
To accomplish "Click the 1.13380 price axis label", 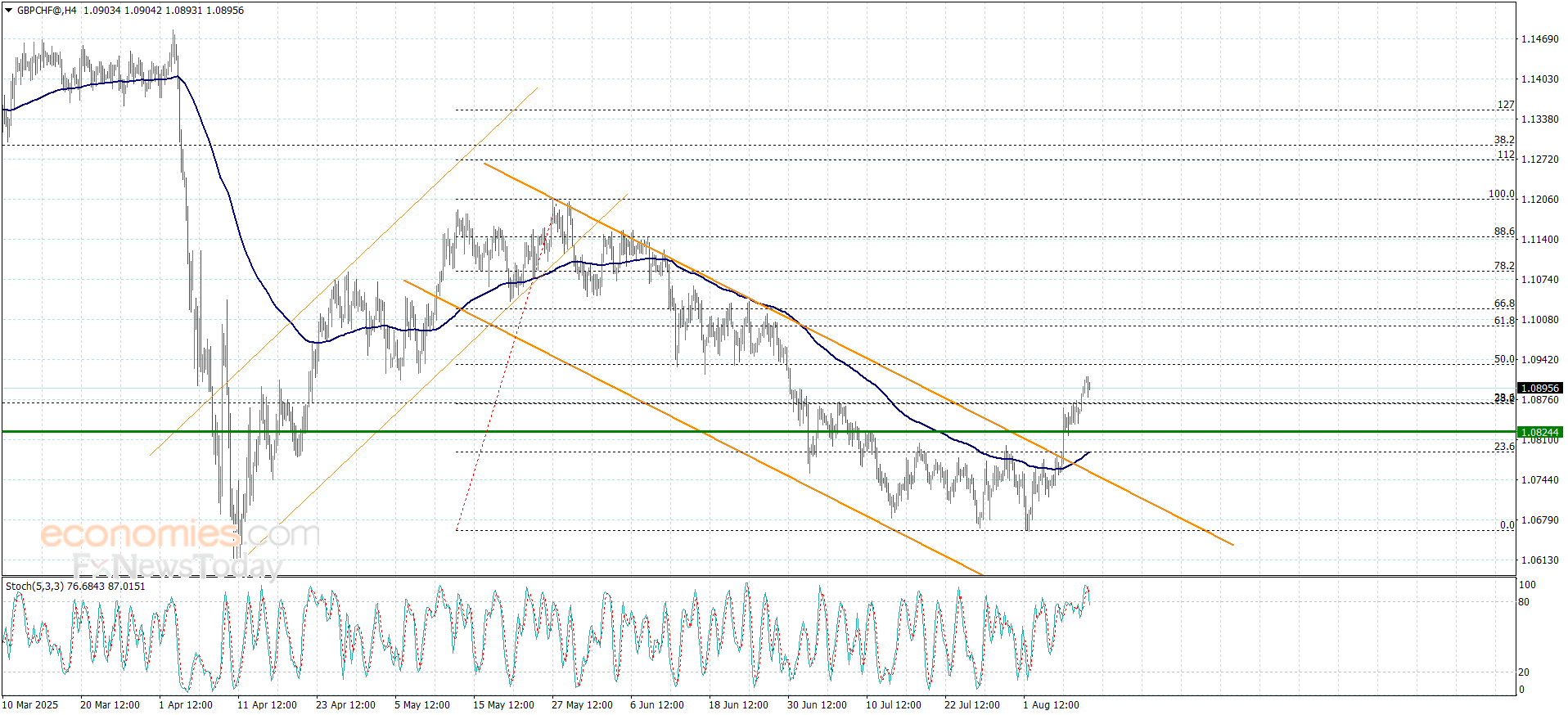I will tap(1539, 119).
